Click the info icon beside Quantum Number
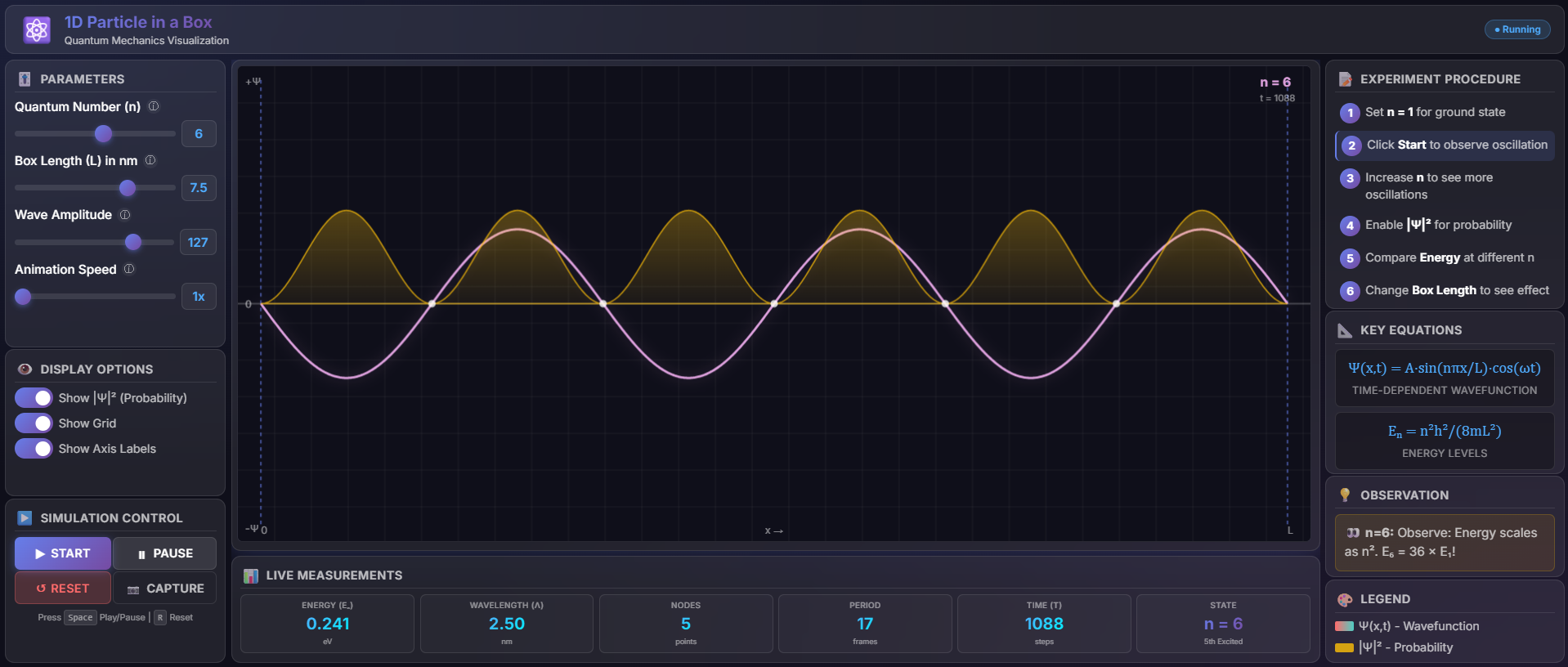1568x667 pixels. pos(154,106)
